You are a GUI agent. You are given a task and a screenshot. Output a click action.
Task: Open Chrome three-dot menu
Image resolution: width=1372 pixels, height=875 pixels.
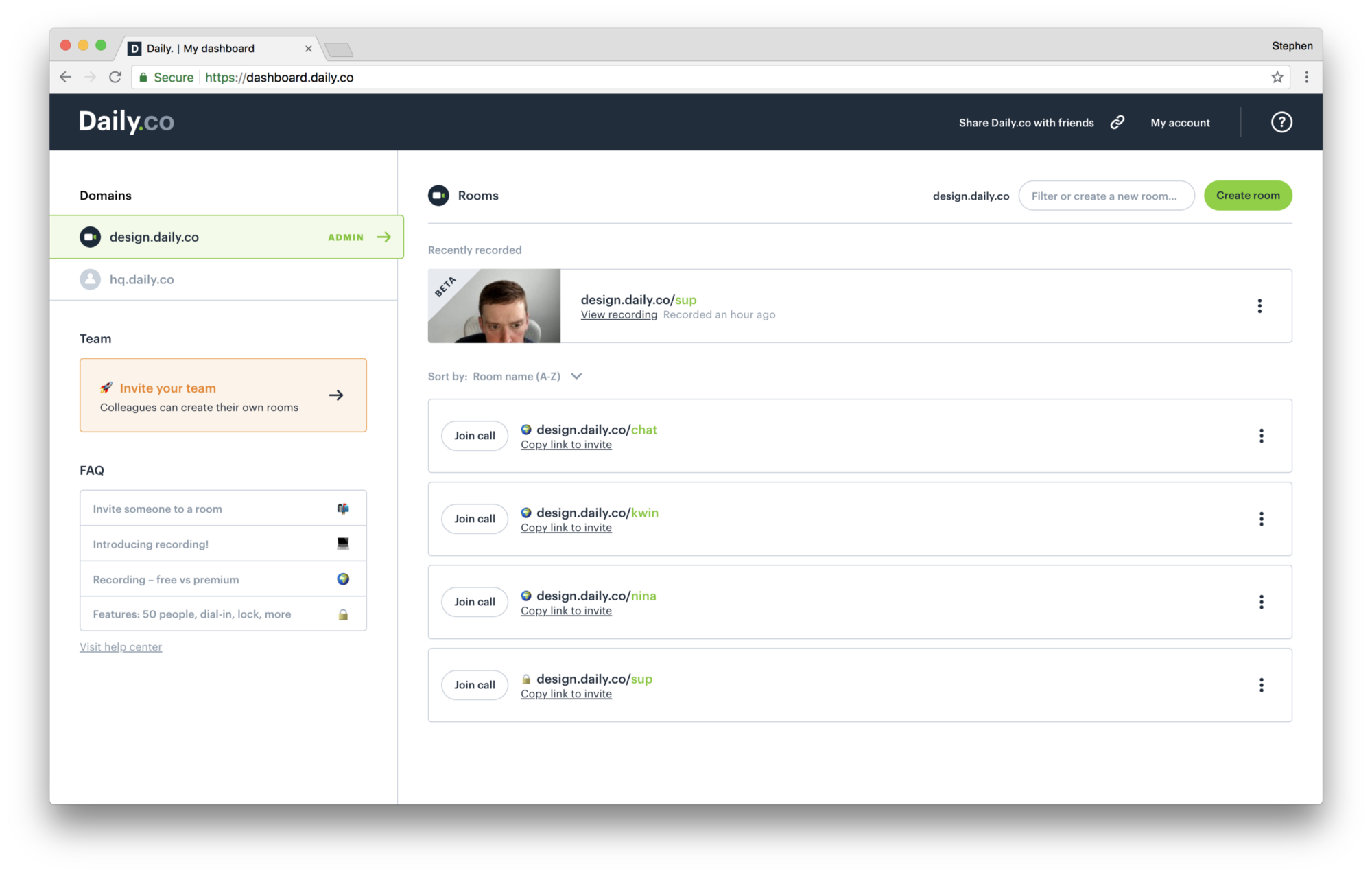[1306, 77]
